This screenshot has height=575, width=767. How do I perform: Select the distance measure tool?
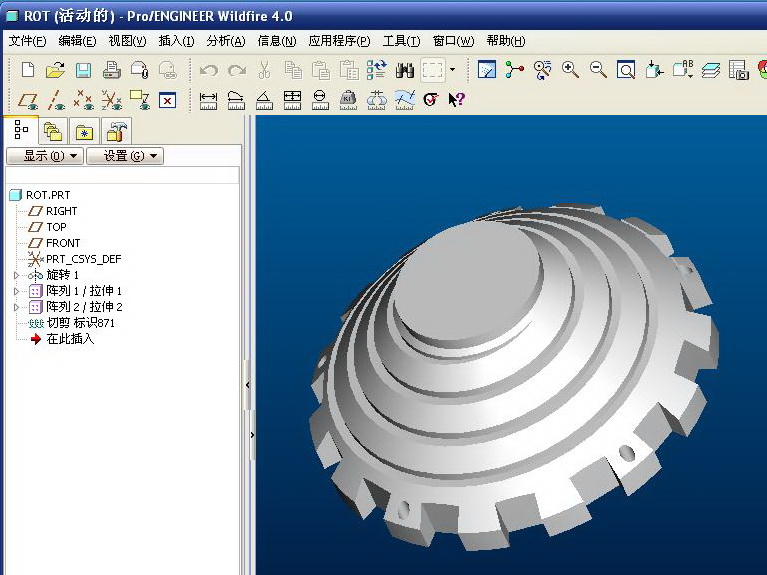coord(208,100)
